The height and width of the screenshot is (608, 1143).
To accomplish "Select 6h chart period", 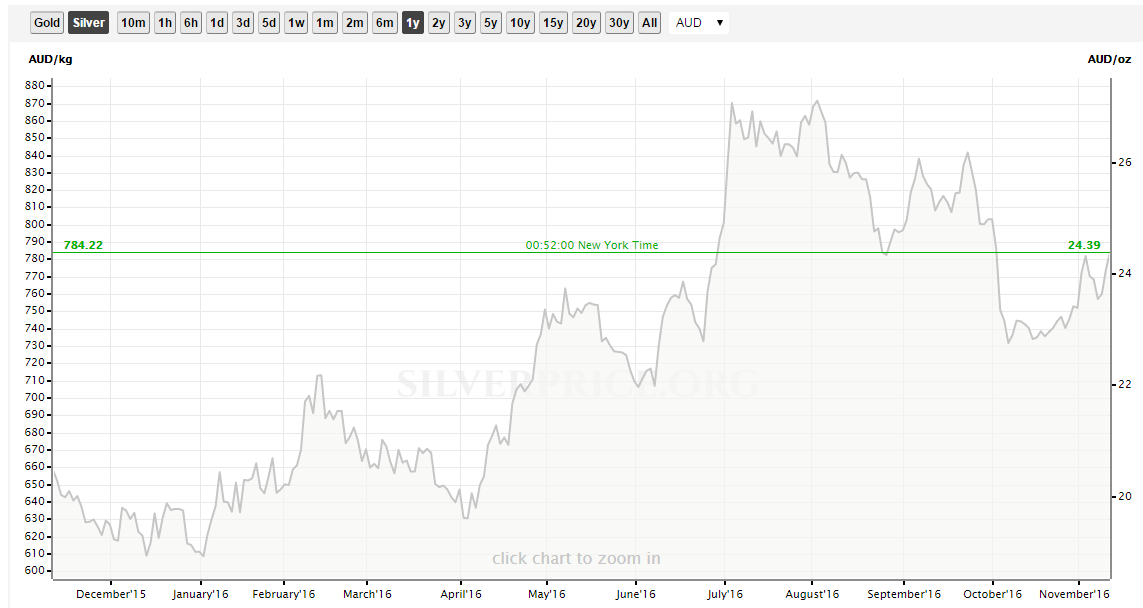I will [191, 23].
